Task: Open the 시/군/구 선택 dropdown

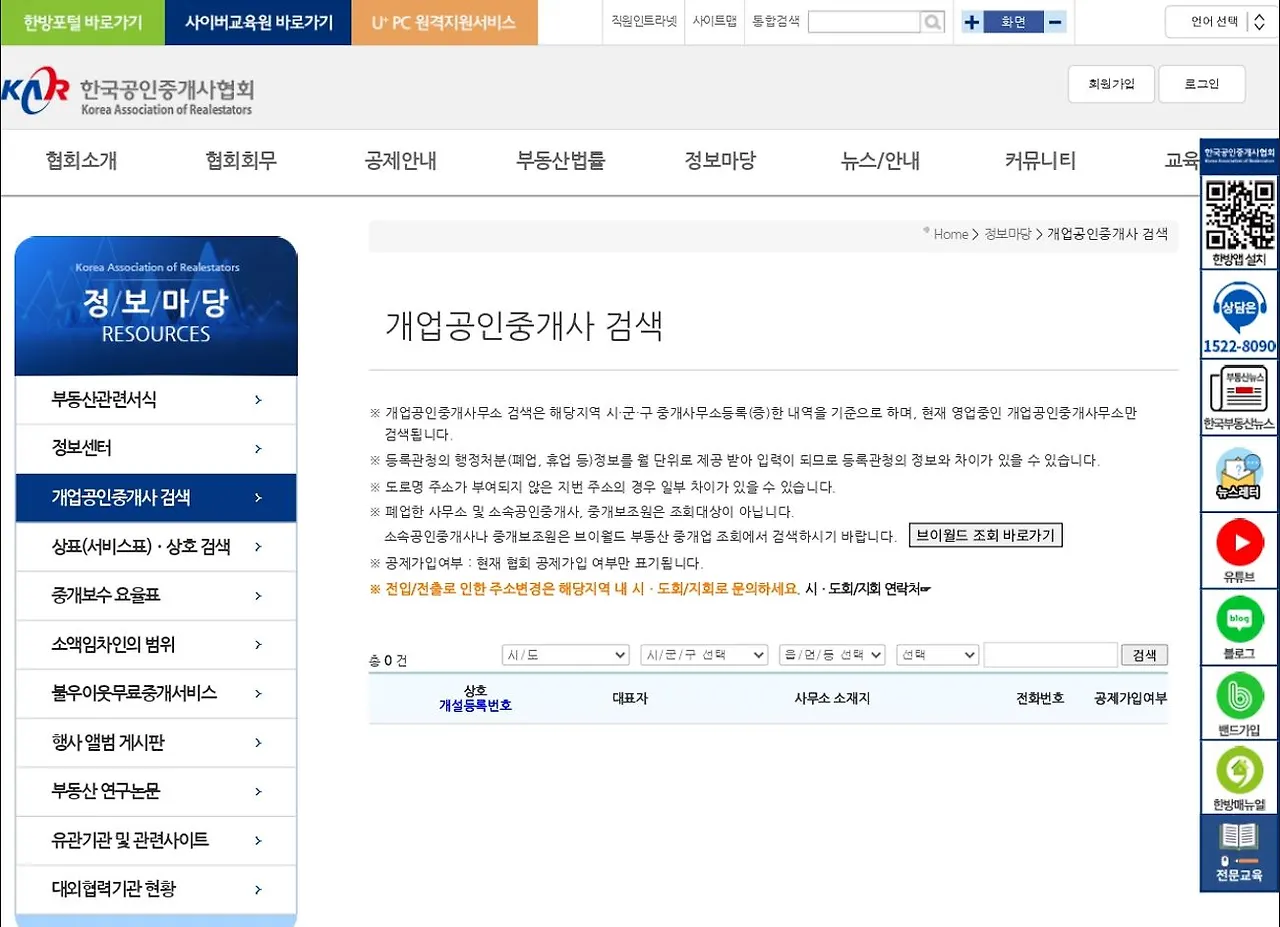Action: tap(704, 654)
